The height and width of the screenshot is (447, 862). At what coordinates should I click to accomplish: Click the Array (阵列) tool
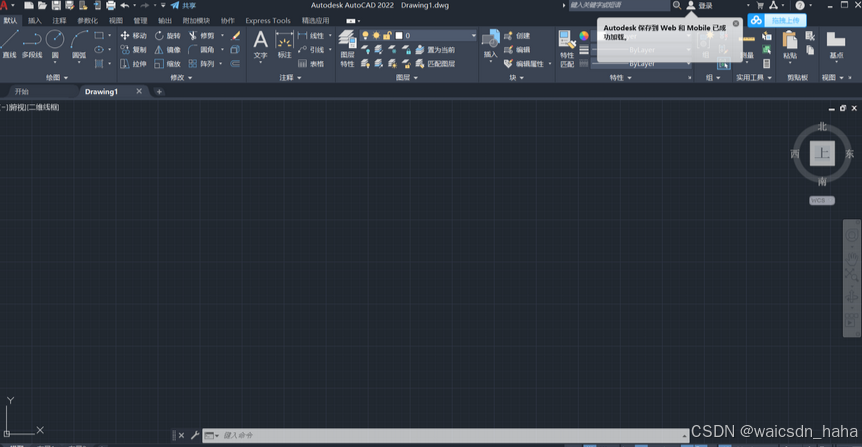coord(202,64)
